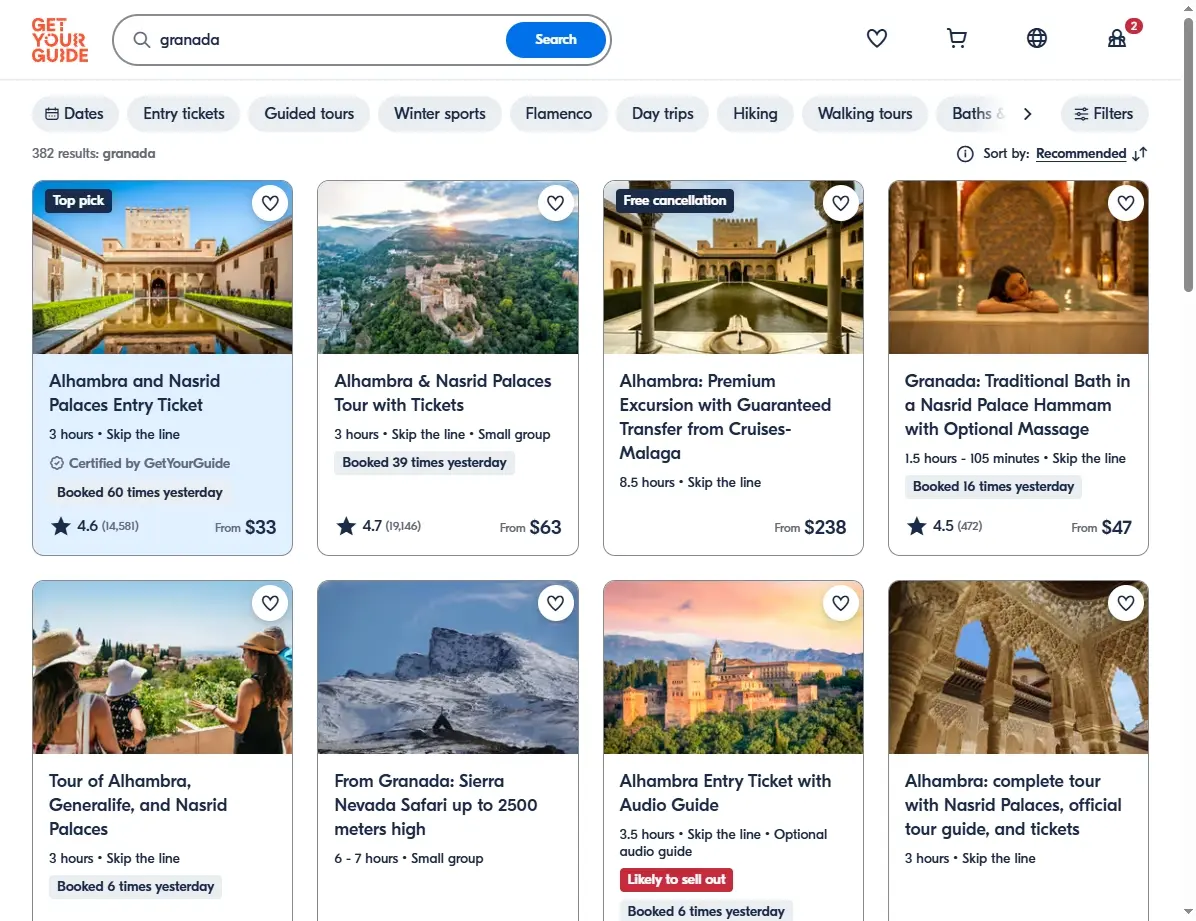Image resolution: width=1196 pixels, height=921 pixels.
Task: Click Booked 60 times yesterday label
Action: 140,493
